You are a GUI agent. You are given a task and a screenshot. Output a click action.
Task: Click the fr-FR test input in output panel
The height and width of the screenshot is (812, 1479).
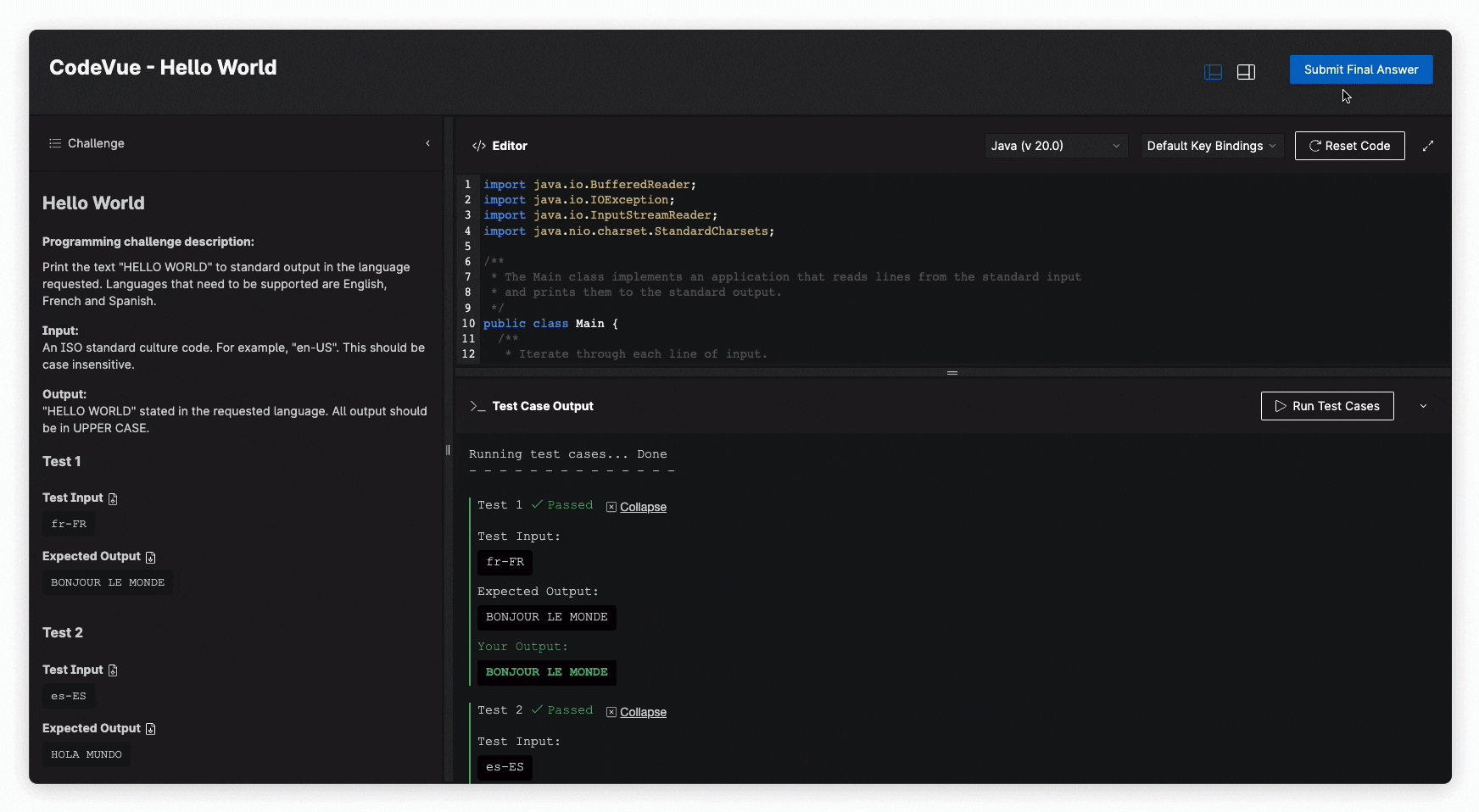coord(505,562)
